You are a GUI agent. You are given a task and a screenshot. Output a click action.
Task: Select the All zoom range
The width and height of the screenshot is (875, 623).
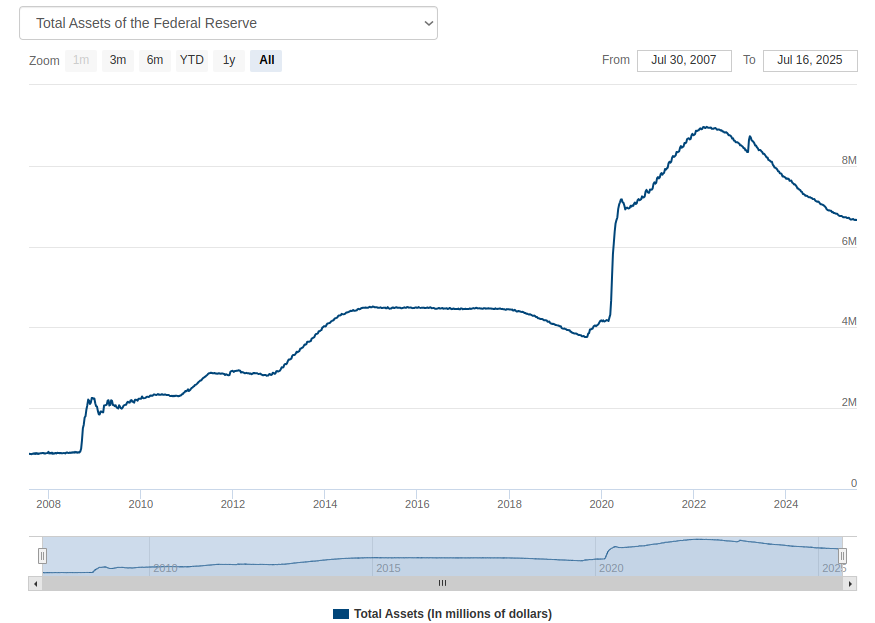(266, 60)
